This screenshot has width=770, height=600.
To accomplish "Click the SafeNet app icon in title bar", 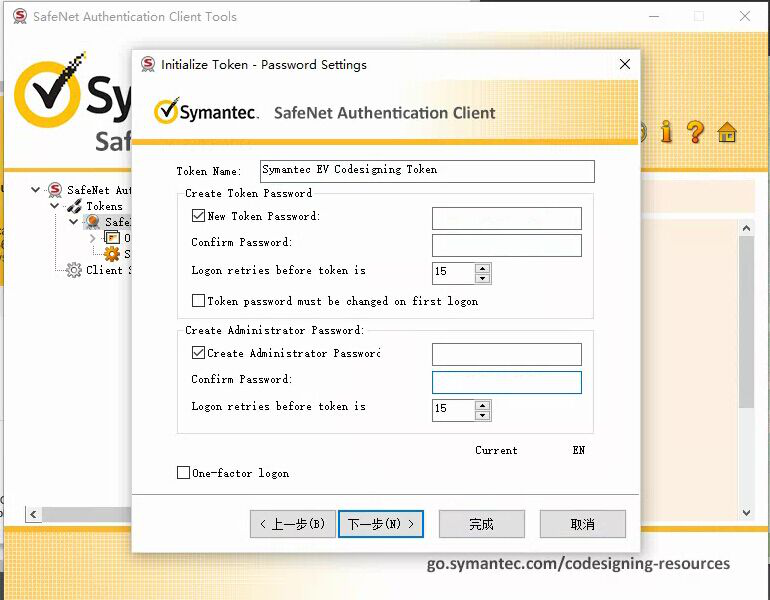I will coord(20,16).
